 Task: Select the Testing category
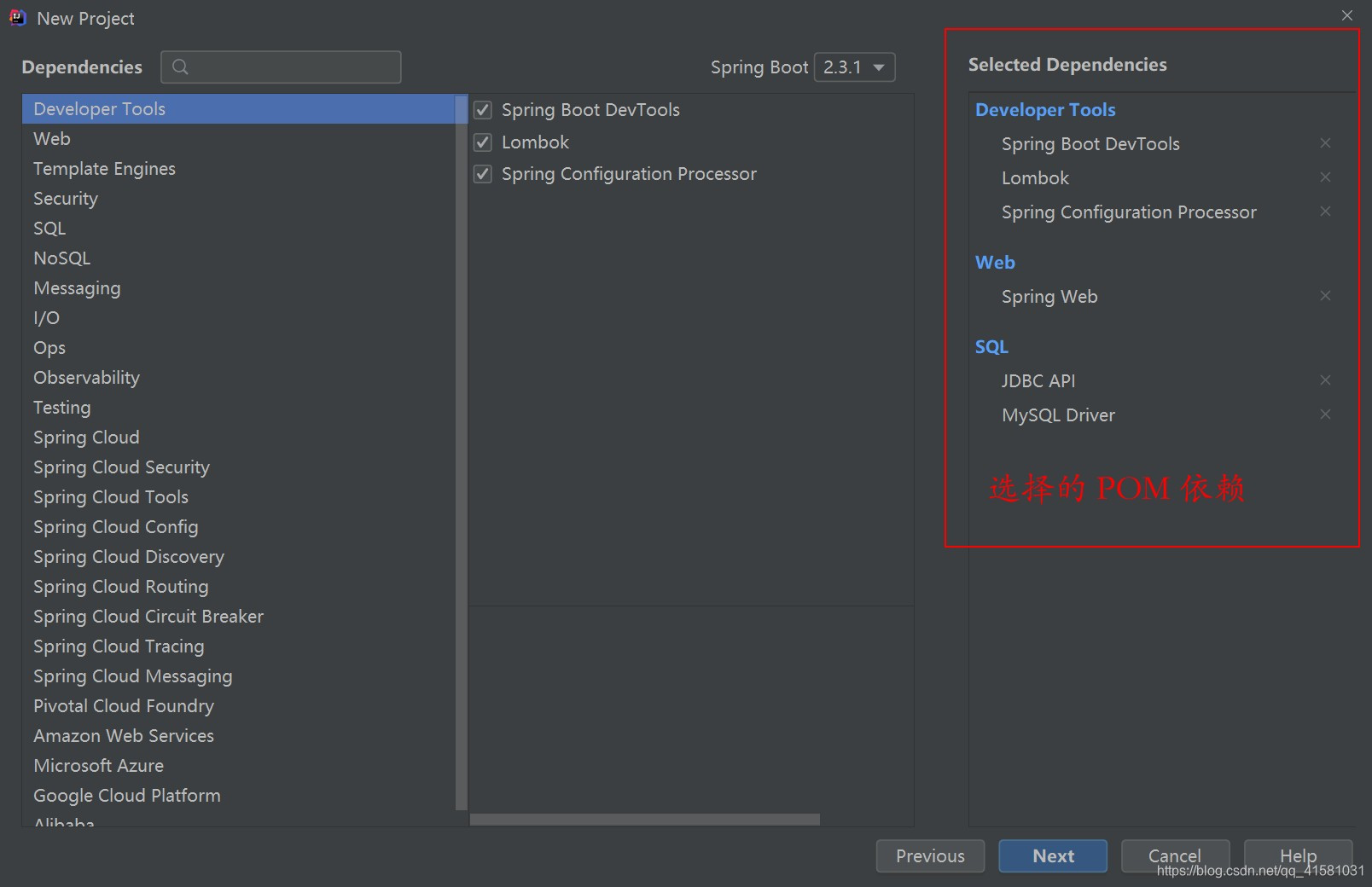[x=239, y=408]
